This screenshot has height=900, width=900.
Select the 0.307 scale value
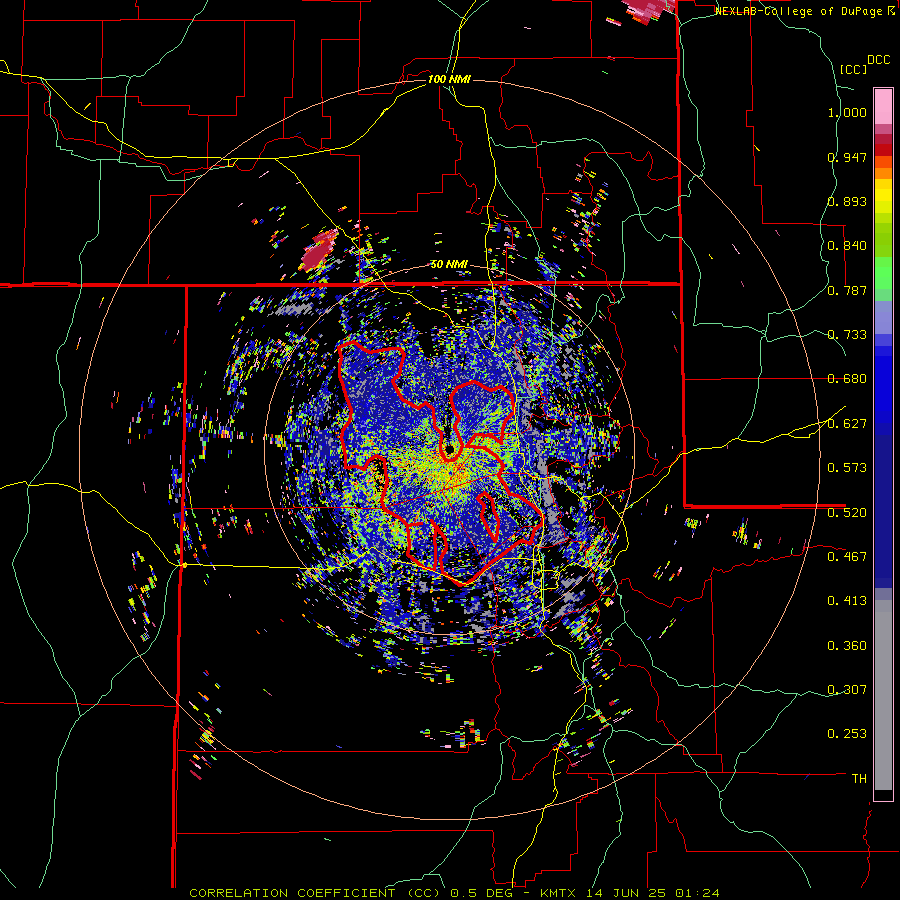coord(847,689)
